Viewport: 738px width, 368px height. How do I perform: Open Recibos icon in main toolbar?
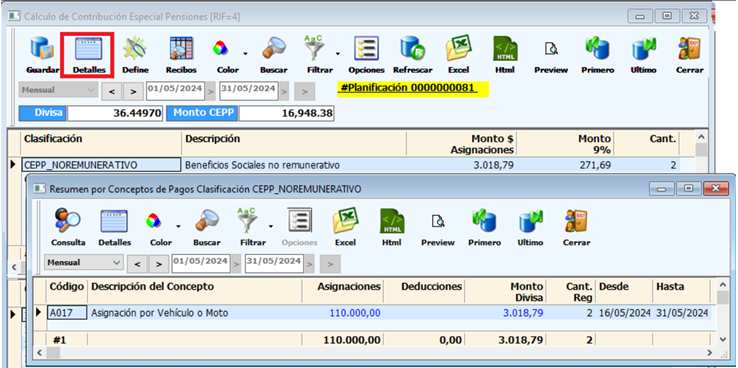click(181, 49)
